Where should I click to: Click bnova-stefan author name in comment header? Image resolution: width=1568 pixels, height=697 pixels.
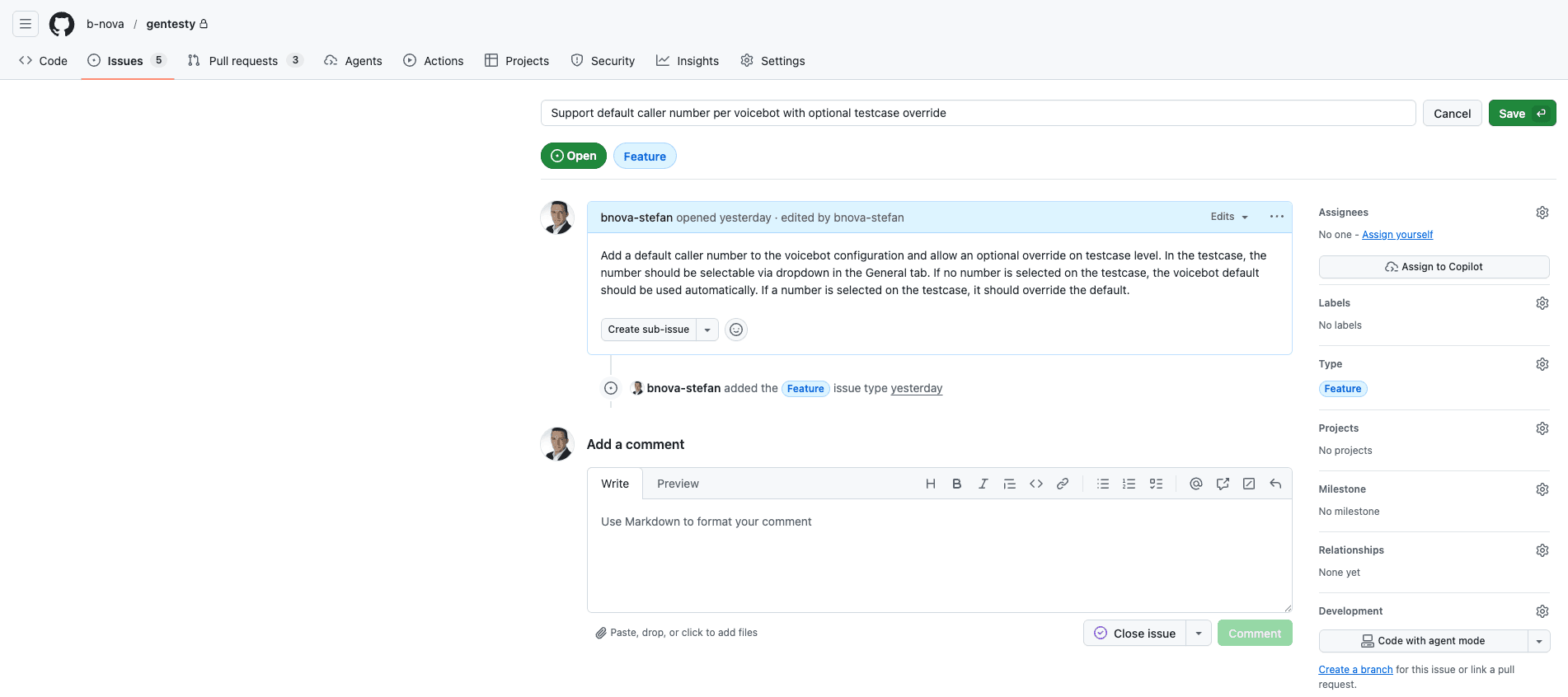tap(636, 218)
